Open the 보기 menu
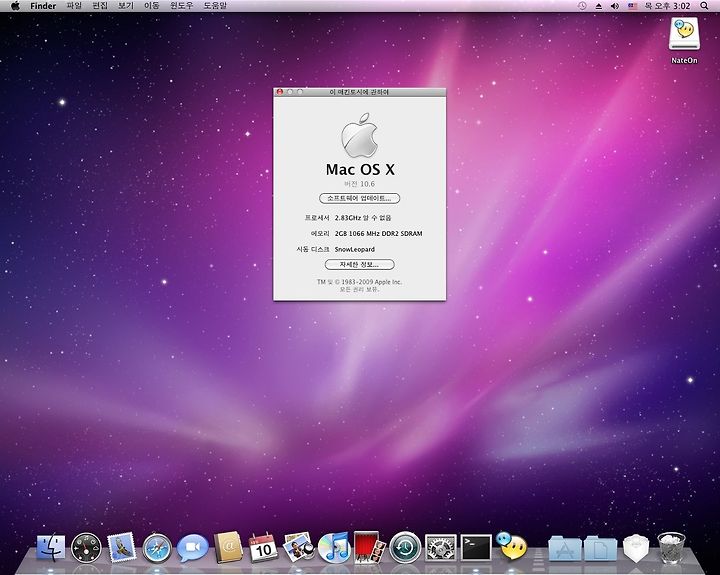The height and width of the screenshot is (575, 720). pyautogui.click(x=126, y=6)
